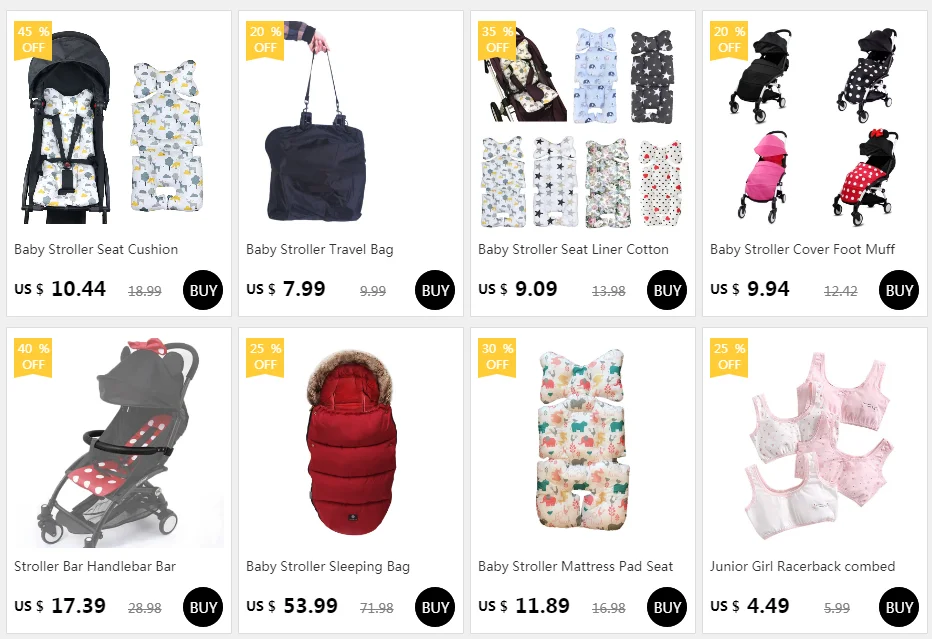The height and width of the screenshot is (639, 932).
Task: Click BUY for Stroller Bar Handlebar Bar
Action: pyautogui.click(x=203, y=607)
